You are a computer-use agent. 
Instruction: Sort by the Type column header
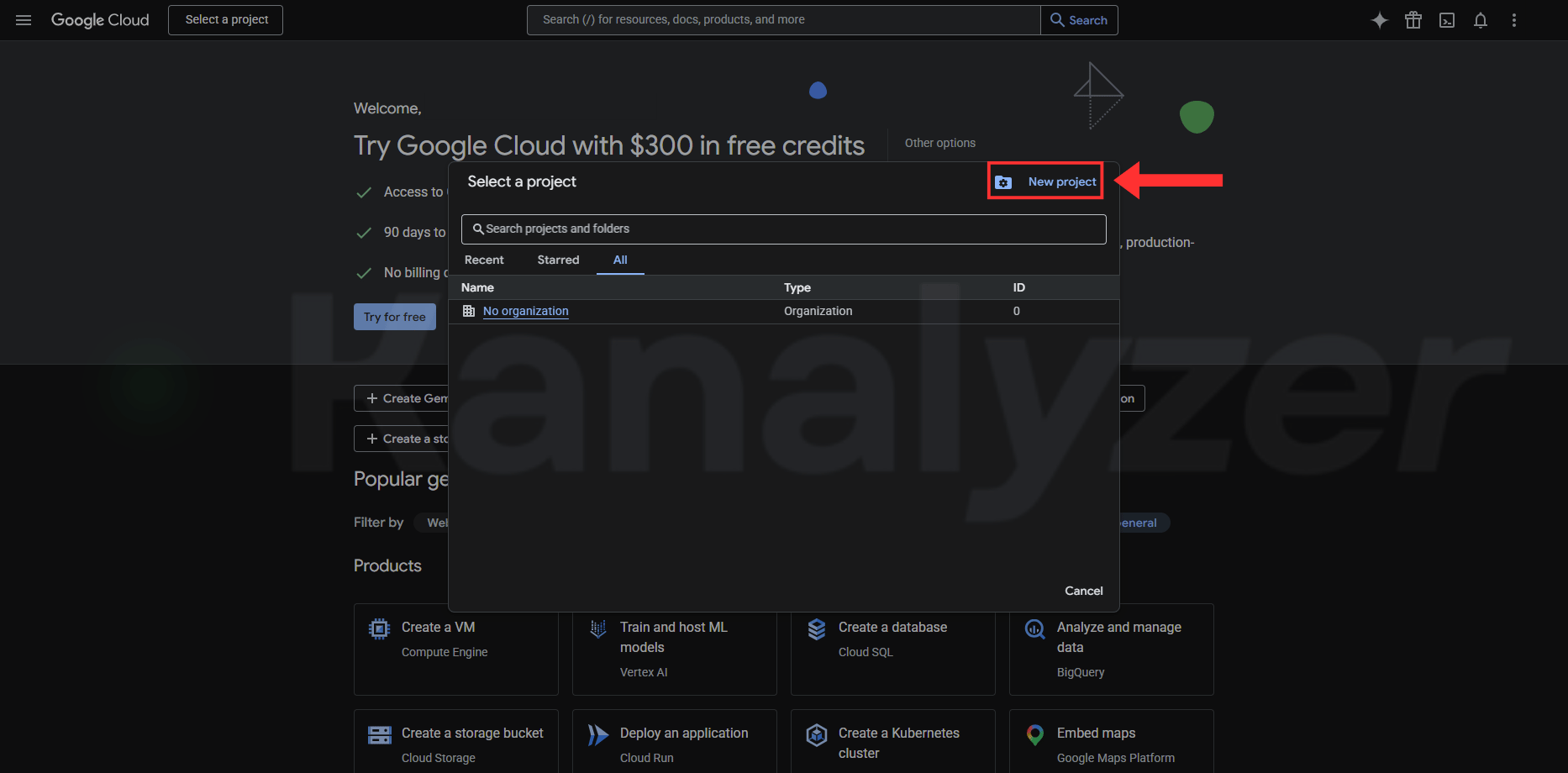click(797, 287)
